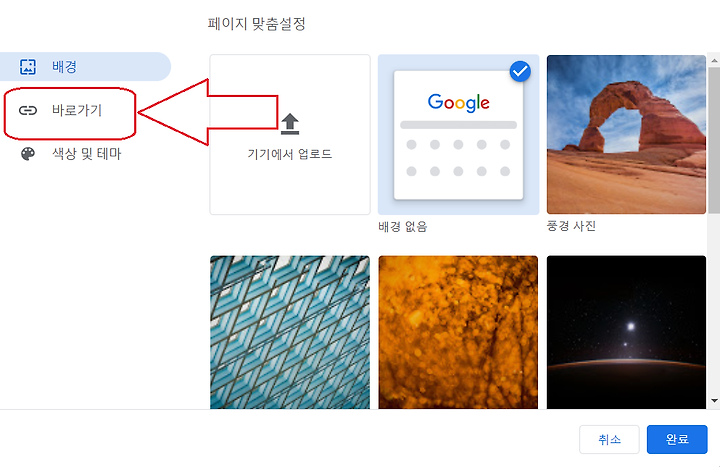Click the Google logo in the preview tile

tap(458, 103)
